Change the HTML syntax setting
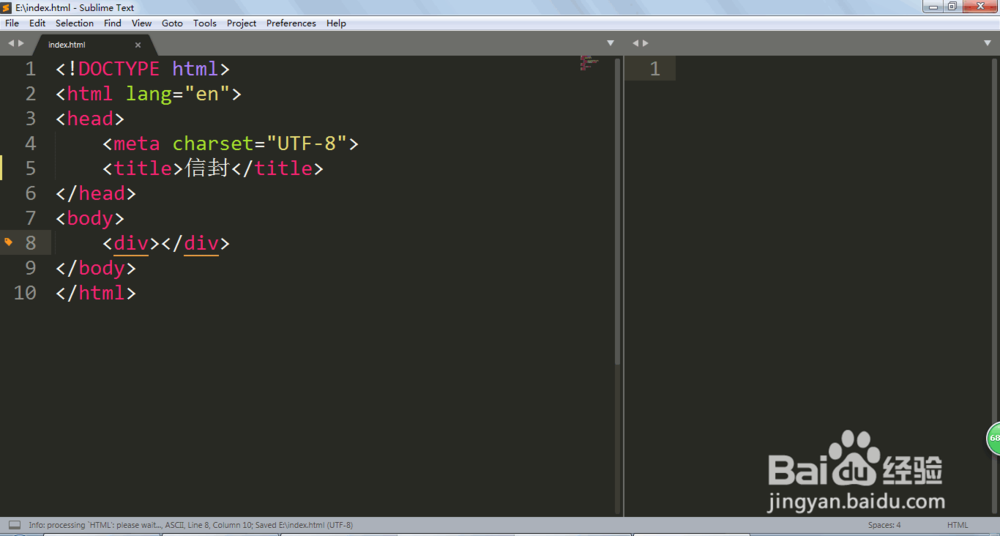Viewport: 1000px width, 536px height. (957, 525)
